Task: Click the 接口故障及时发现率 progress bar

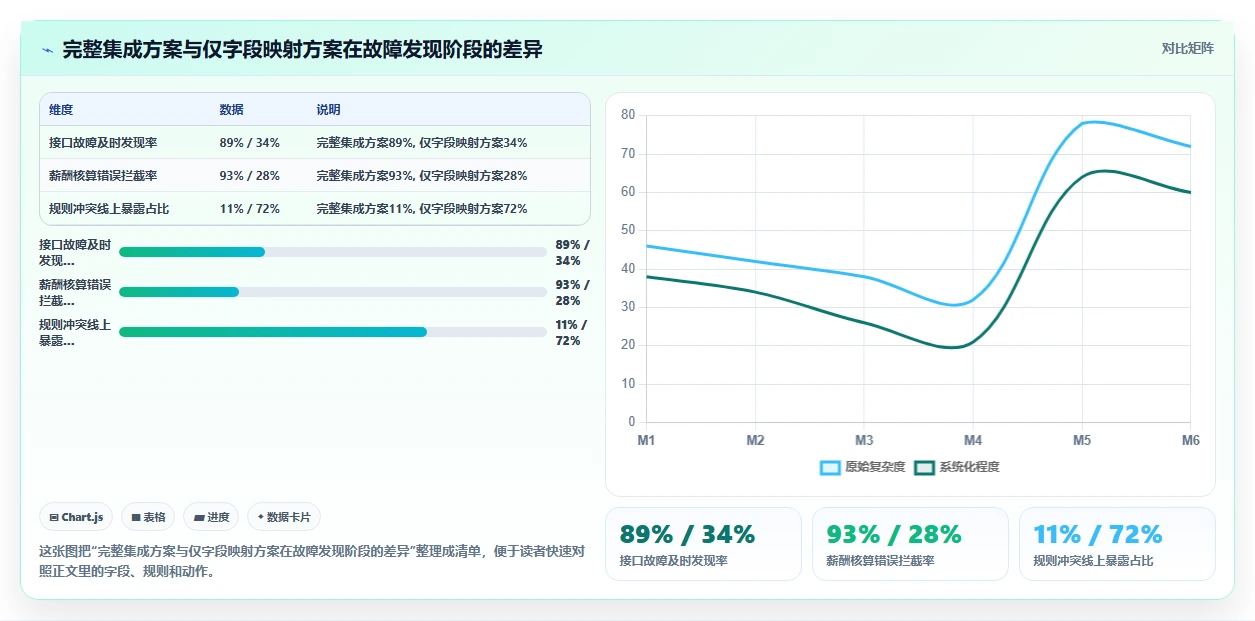Action: 333,252
